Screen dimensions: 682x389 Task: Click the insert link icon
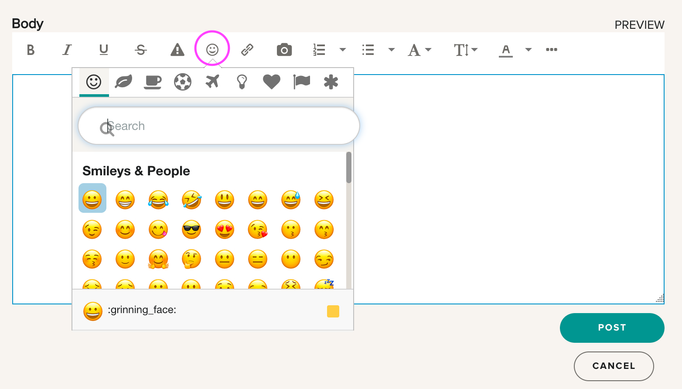247,50
